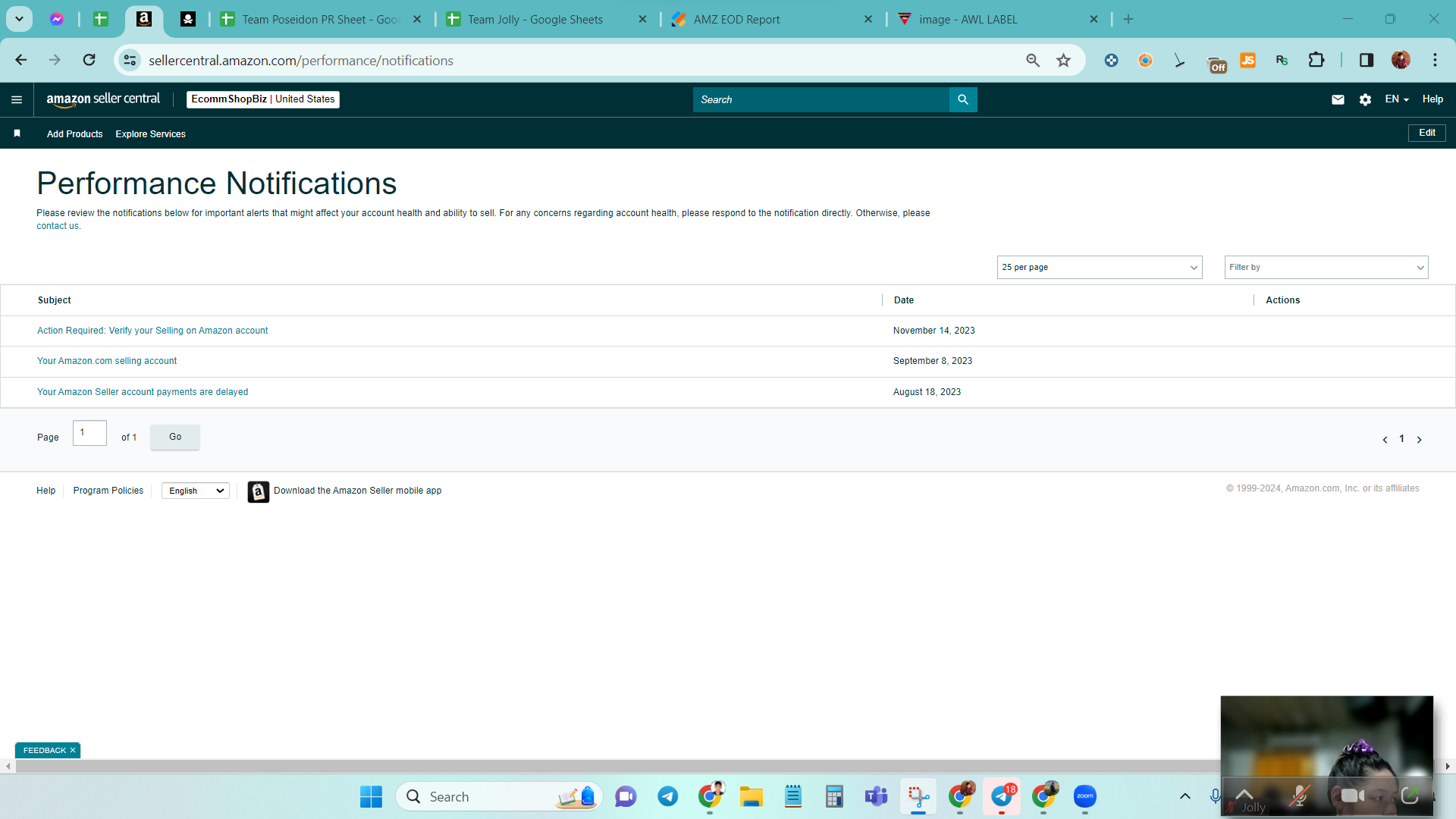Click the bookmark flag icon beside Add Products
The image size is (1456, 819).
tap(17, 133)
